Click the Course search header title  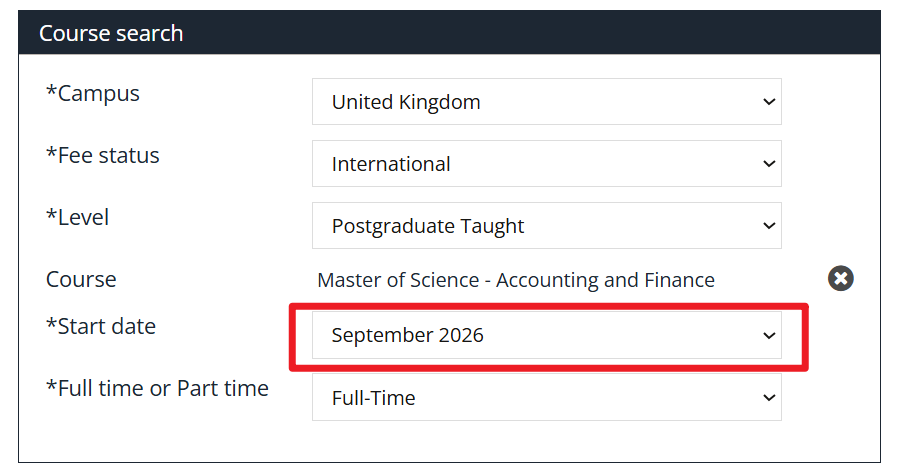coord(111,33)
